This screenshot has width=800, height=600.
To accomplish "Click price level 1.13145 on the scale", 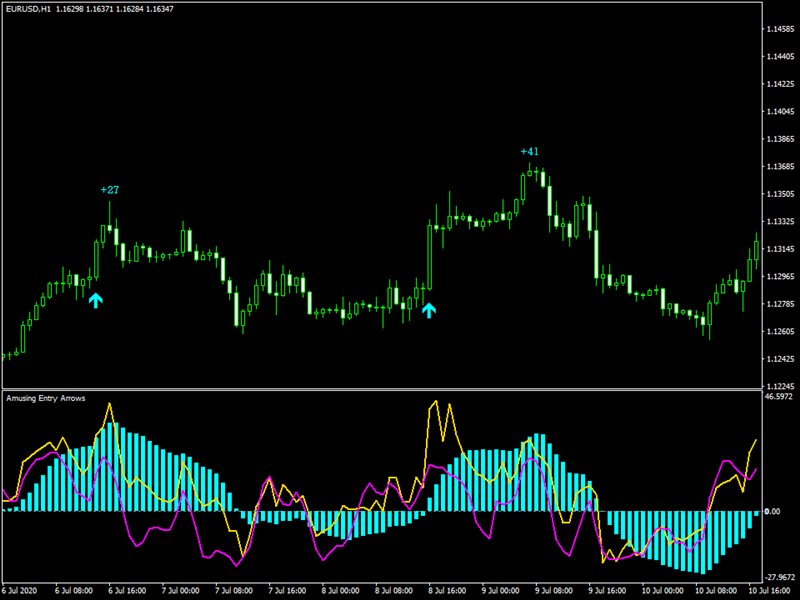I will tap(781, 249).
